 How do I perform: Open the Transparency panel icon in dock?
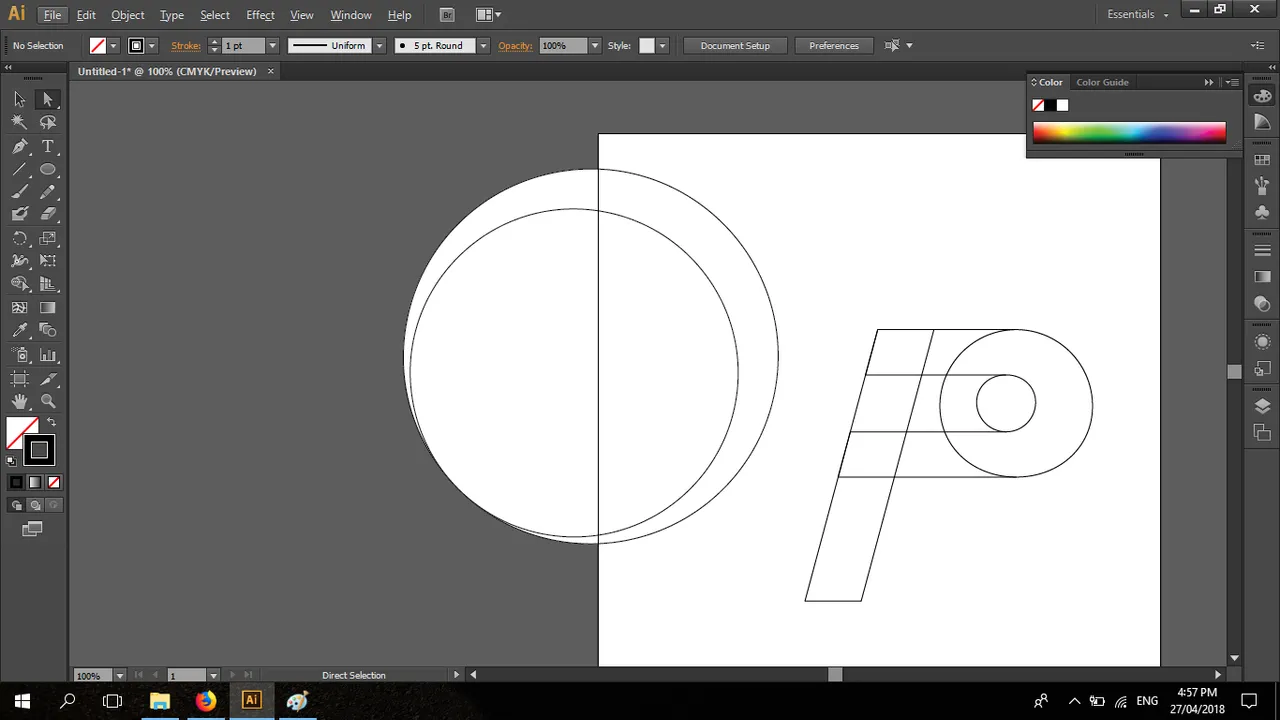tap(1262, 303)
